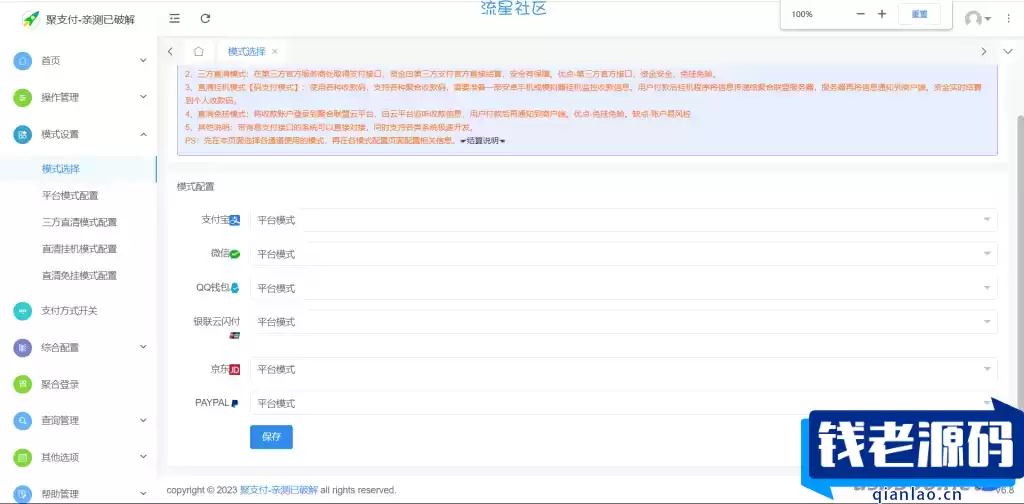This screenshot has width=1024, height=504.
Task: Collapse the 模式设置 menu
Action: pos(143,134)
